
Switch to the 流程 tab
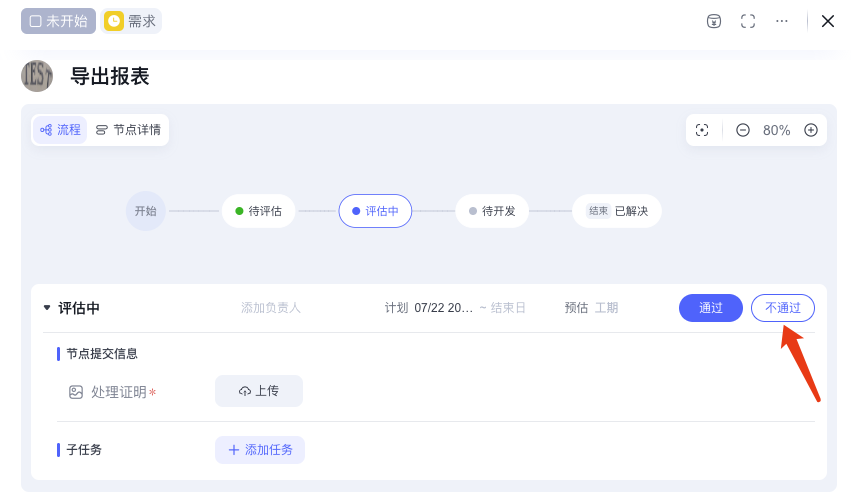click(x=60, y=130)
